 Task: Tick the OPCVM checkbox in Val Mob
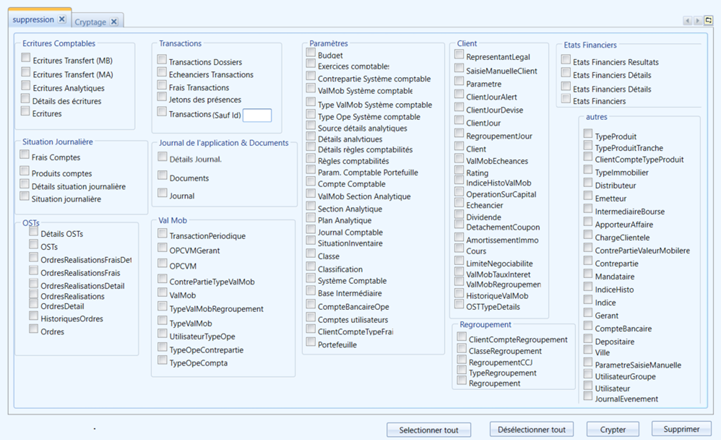point(162,263)
